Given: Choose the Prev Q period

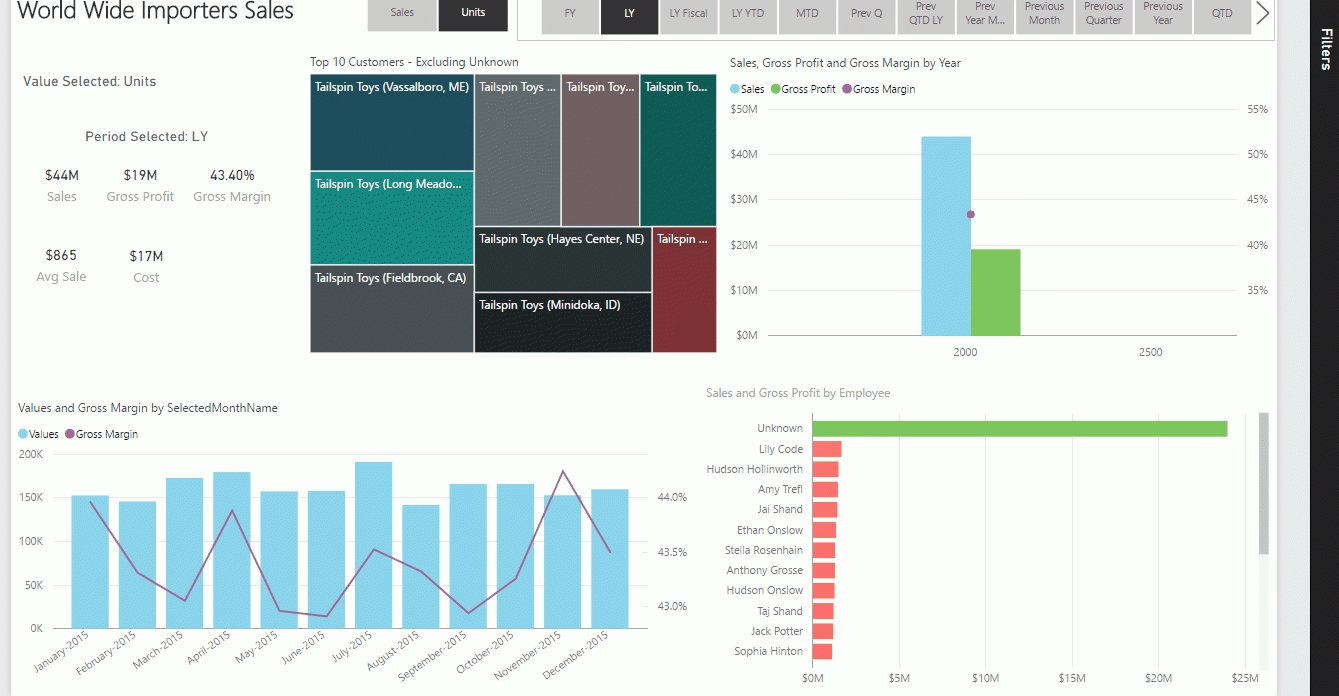Looking at the screenshot, I should click(867, 15).
